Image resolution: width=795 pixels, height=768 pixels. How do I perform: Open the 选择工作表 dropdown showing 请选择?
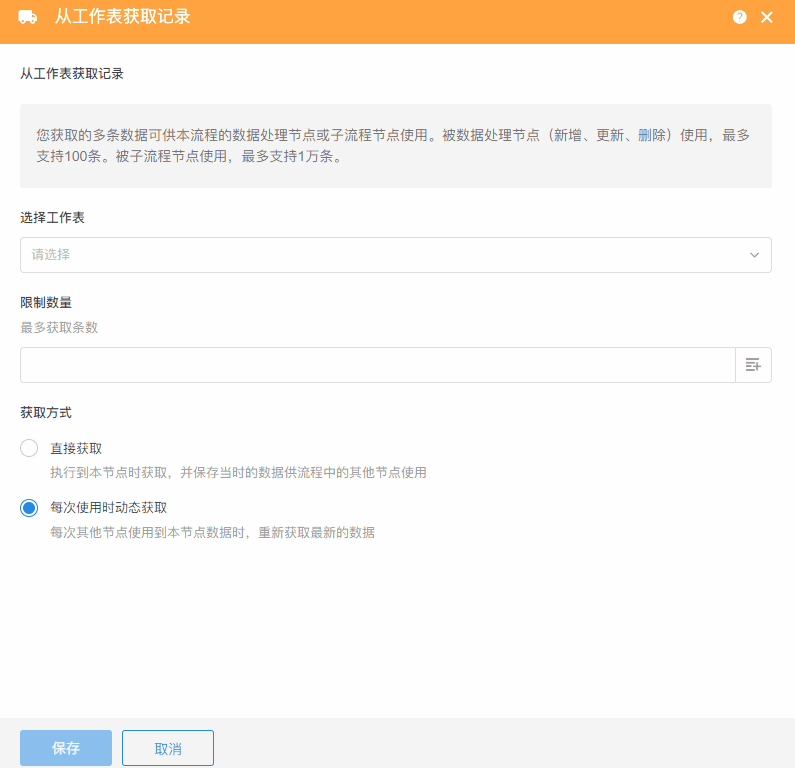pyautogui.click(x=380, y=255)
